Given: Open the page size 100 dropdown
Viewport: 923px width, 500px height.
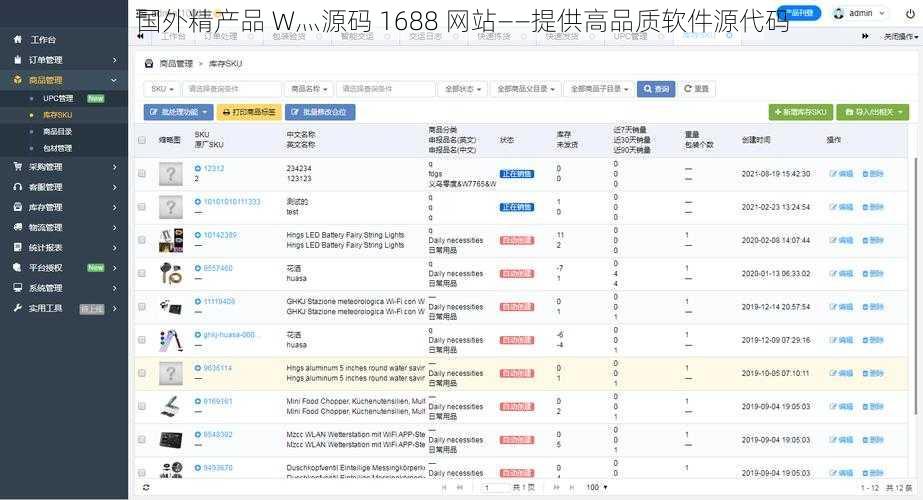Looking at the screenshot, I should point(596,488).
